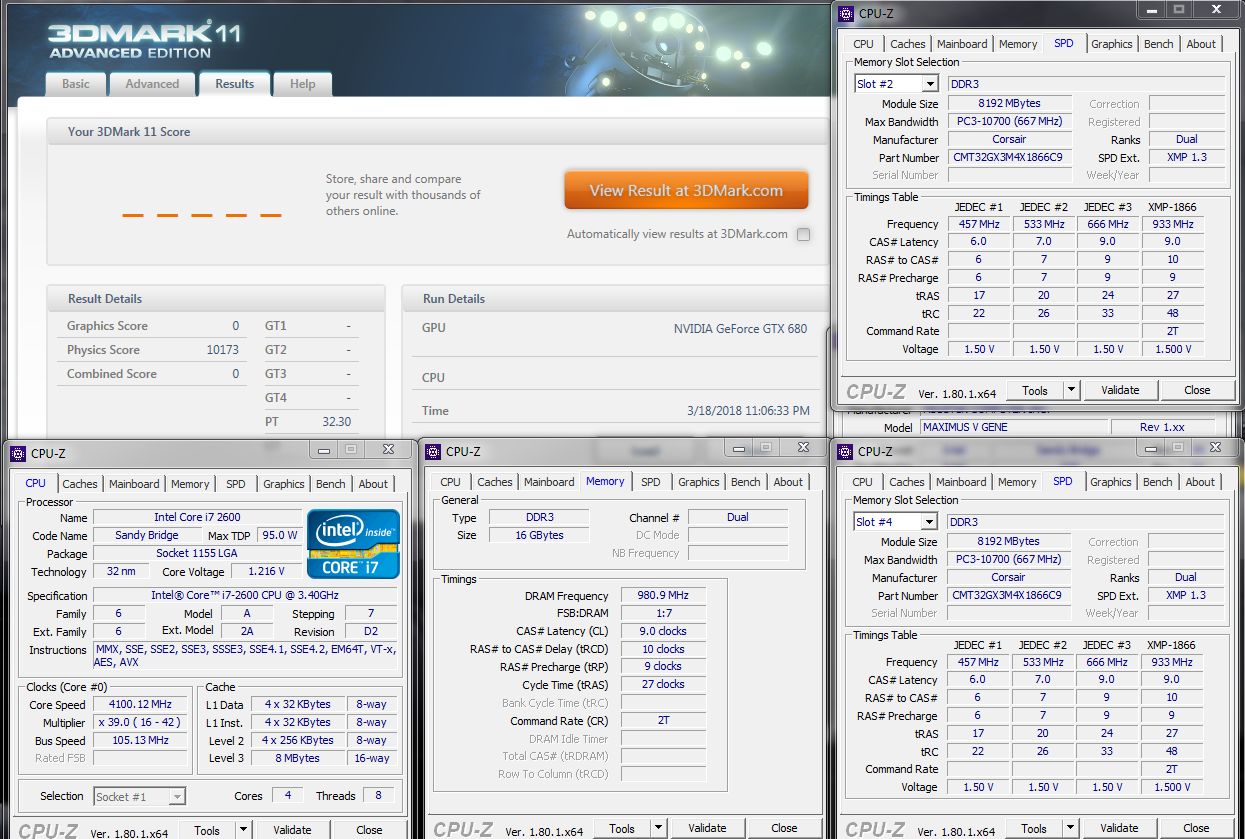This screenshot has height=839, width=1245.
Task: Close the CPU-Z CPU window via title bar
Action: 388,449
